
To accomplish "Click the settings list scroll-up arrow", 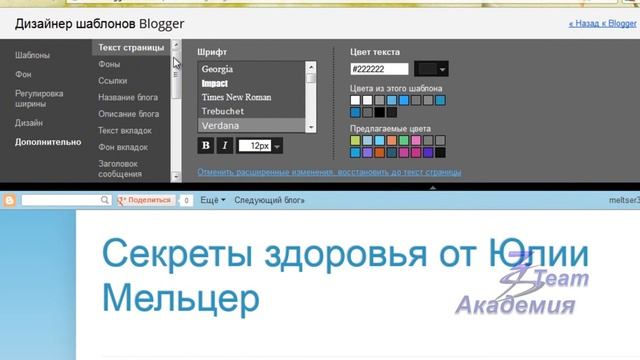I will coord(176,45).
